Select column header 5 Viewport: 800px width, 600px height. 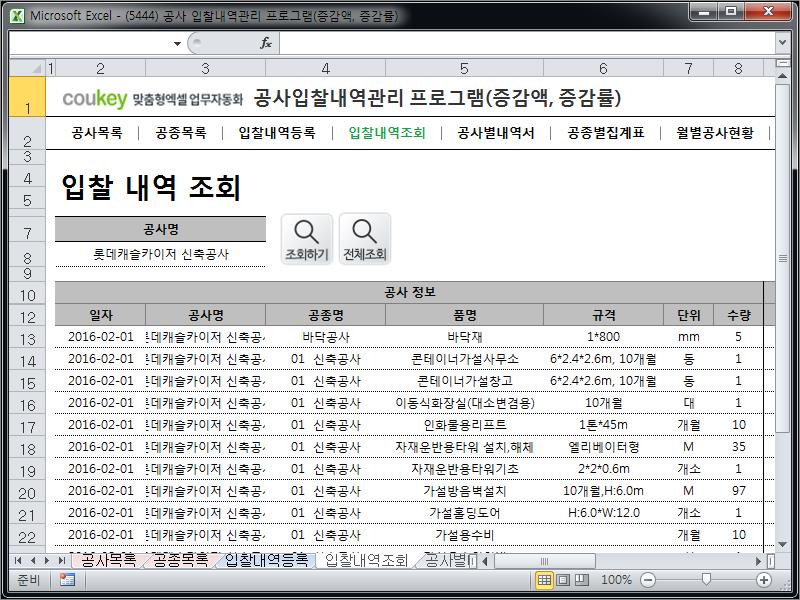[464, 68]
